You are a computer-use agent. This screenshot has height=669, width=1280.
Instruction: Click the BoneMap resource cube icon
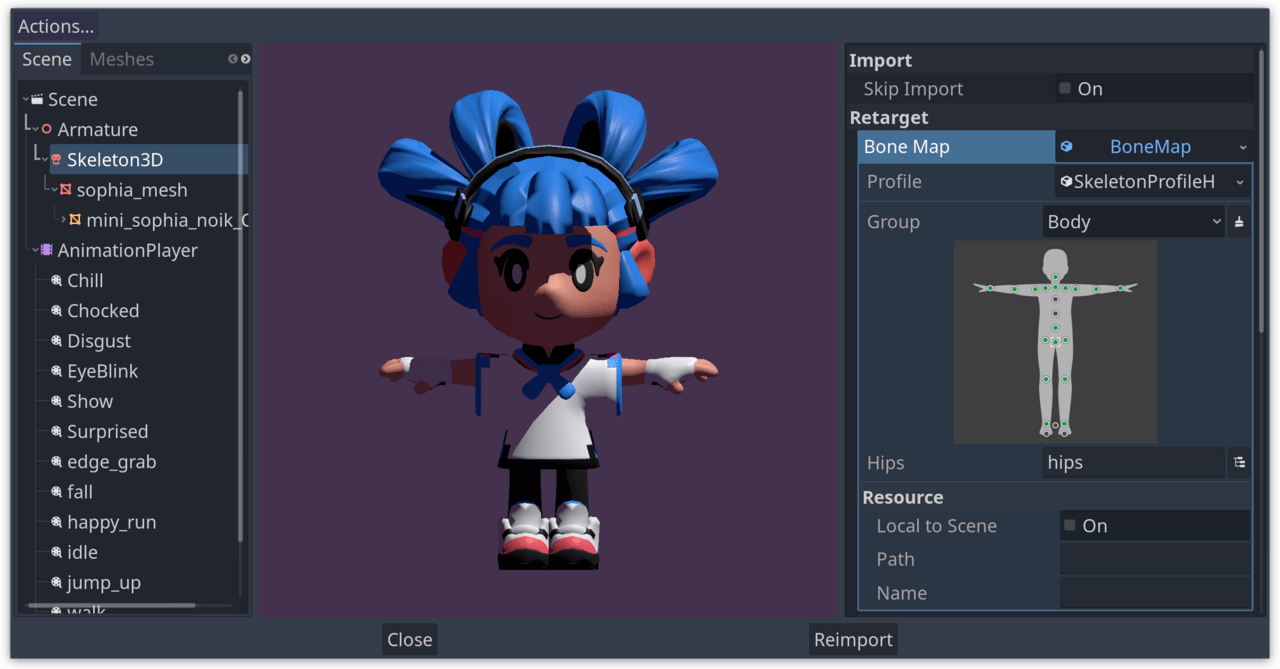(1067, 147)
